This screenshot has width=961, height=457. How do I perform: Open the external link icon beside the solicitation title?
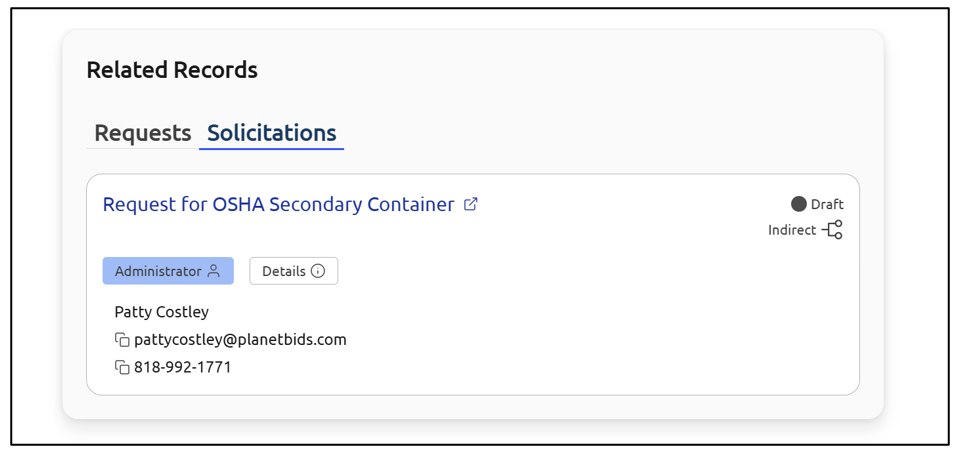(471, 205)
